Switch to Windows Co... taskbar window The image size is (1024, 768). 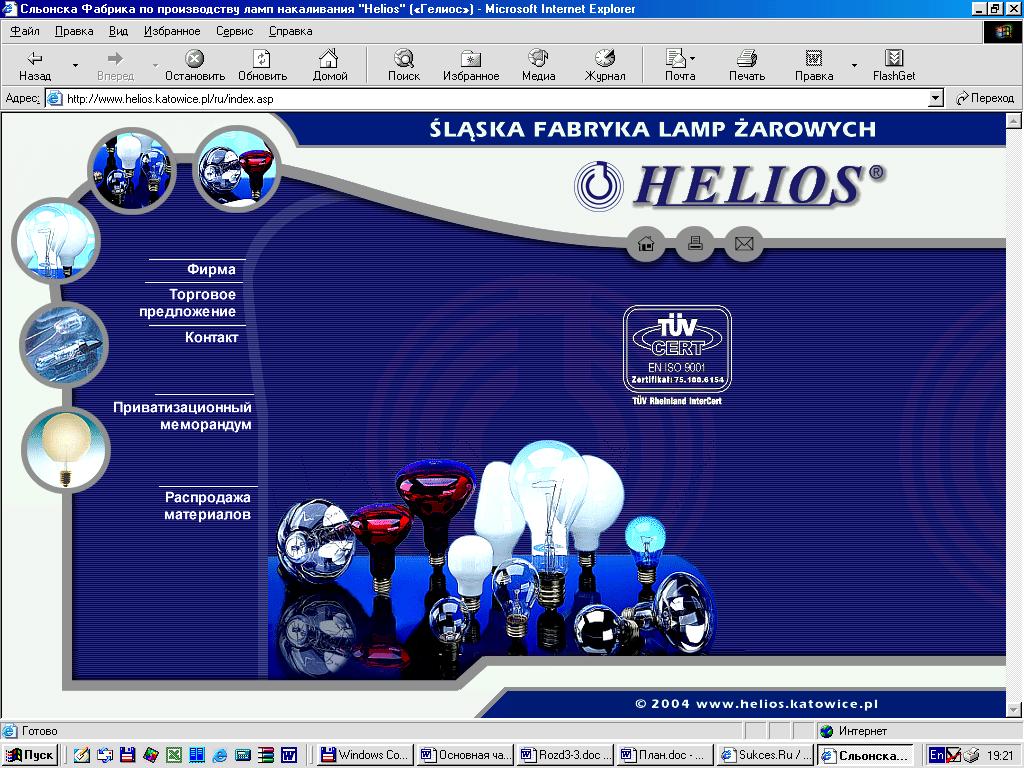coord(366,755)
